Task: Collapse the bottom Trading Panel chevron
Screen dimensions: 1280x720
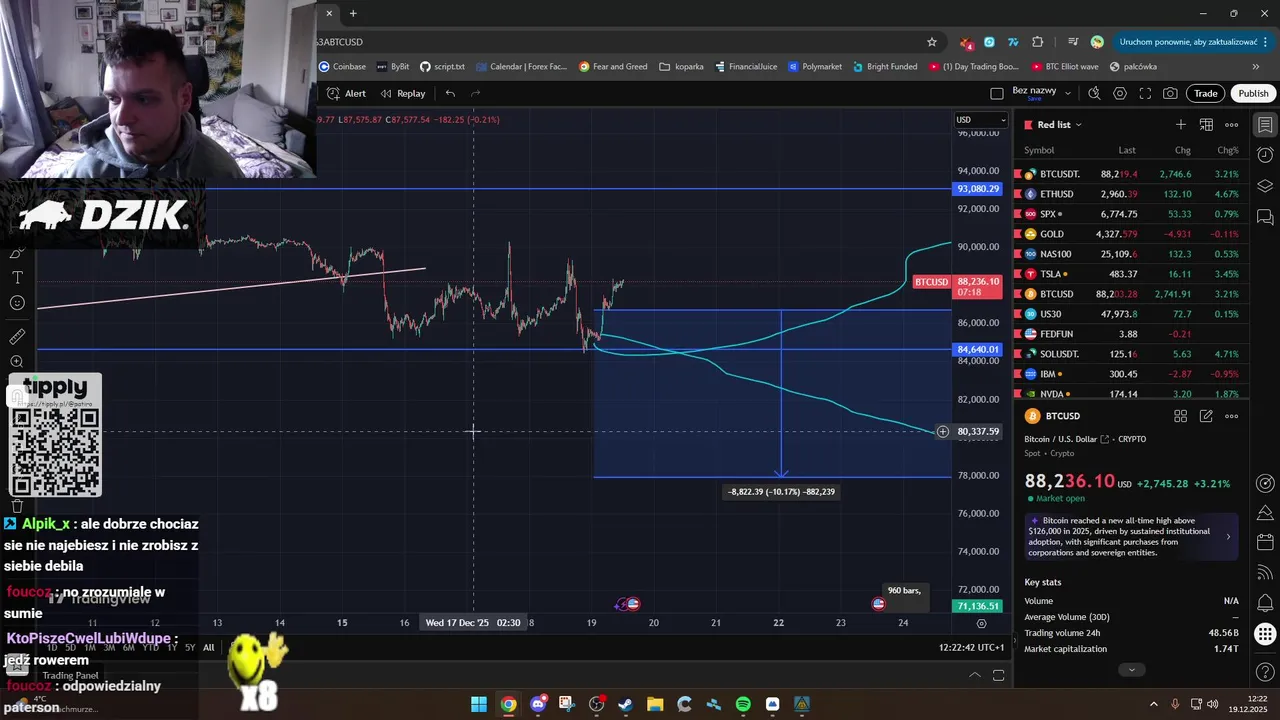Action: (x=974, y=675)
